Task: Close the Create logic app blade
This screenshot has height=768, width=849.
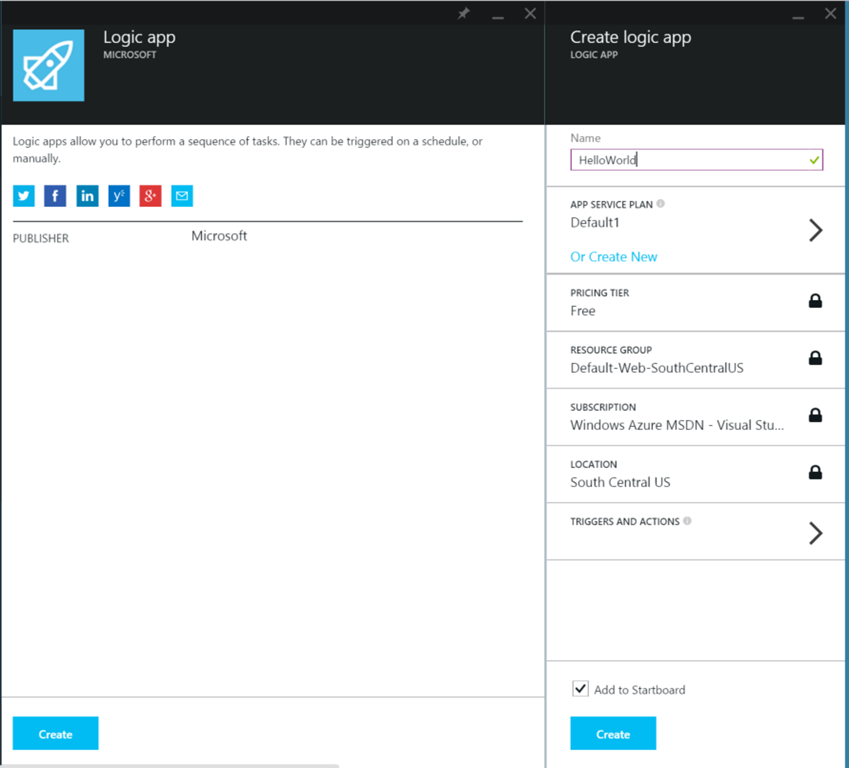Action: coord(830,14)
